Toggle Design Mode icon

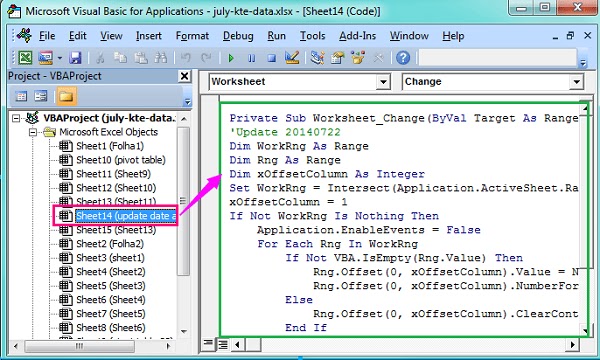(292, 58)
